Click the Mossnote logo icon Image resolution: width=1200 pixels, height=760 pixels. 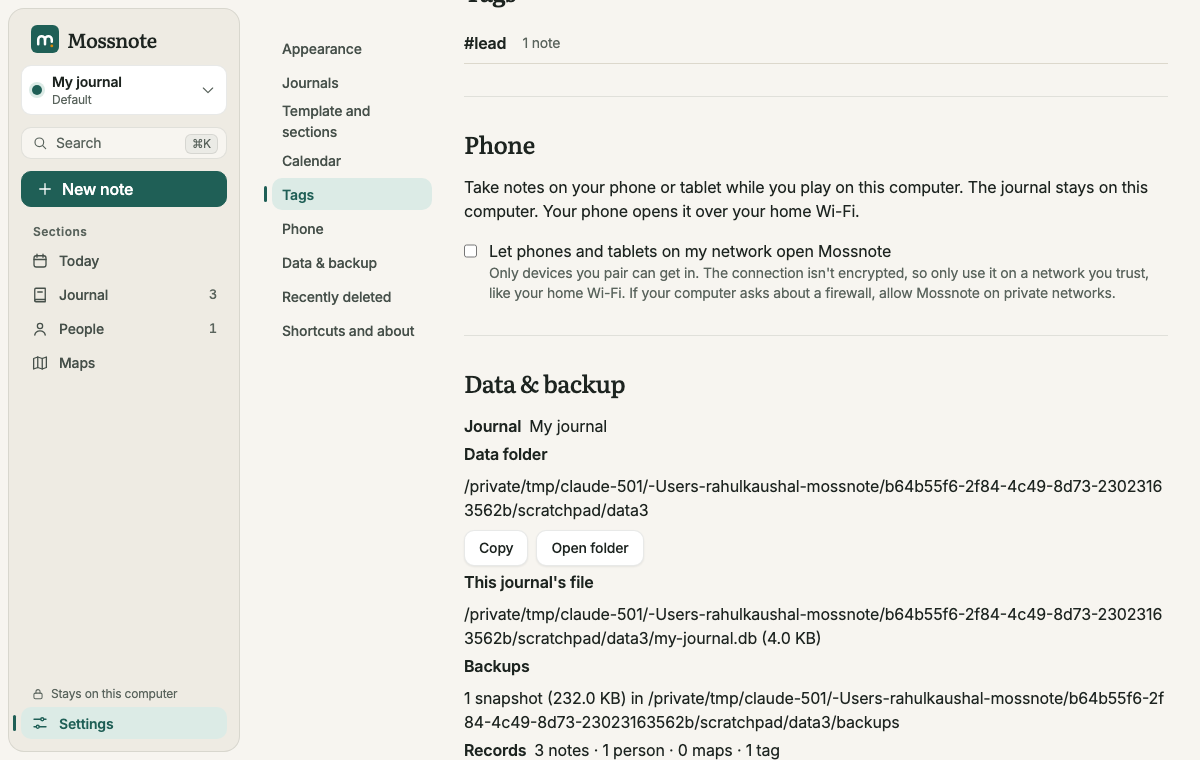pyautogui.click(x=45, y=39)
